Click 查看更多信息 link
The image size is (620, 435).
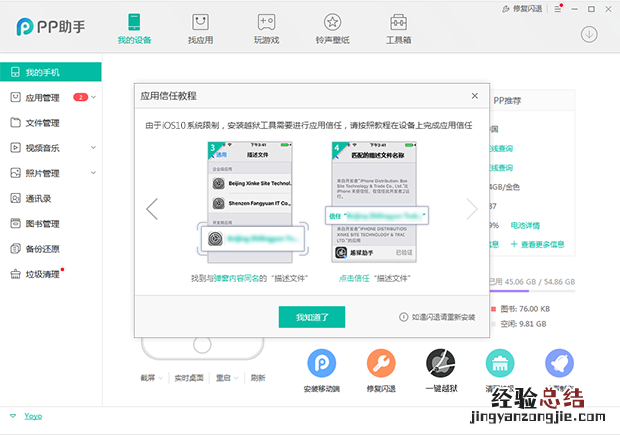pyautogui.click(x=538, y=244)
